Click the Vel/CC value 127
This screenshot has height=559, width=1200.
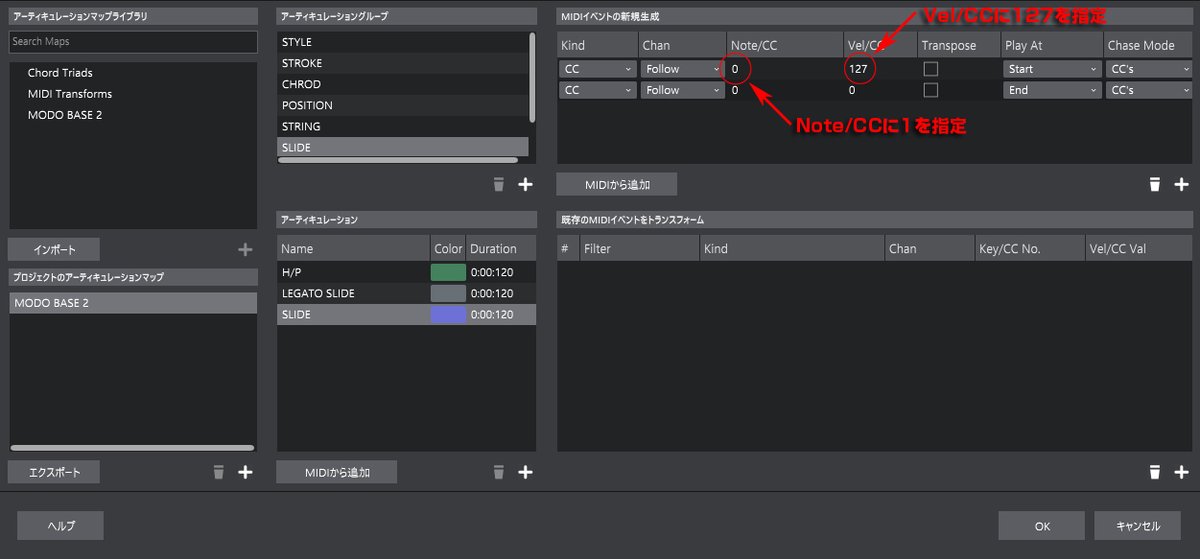858,69
